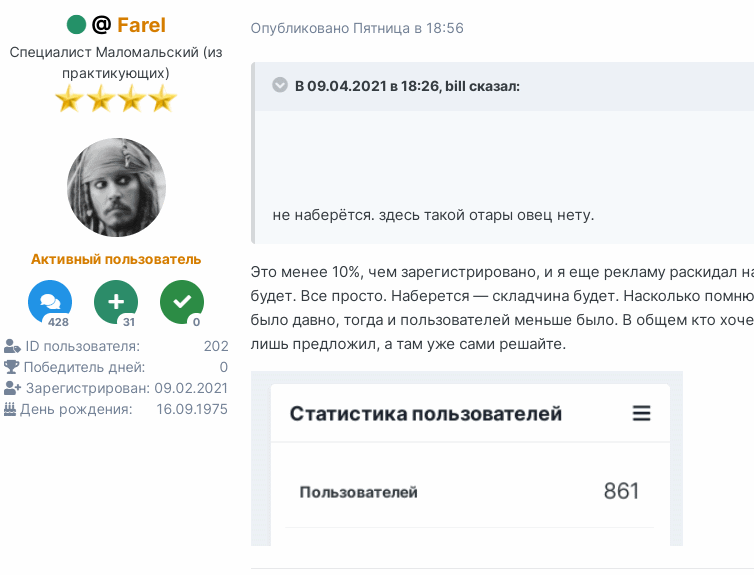Screen dimensions: 754x575
Task: Click the four gold rank stars
Action: click(116, 98)
